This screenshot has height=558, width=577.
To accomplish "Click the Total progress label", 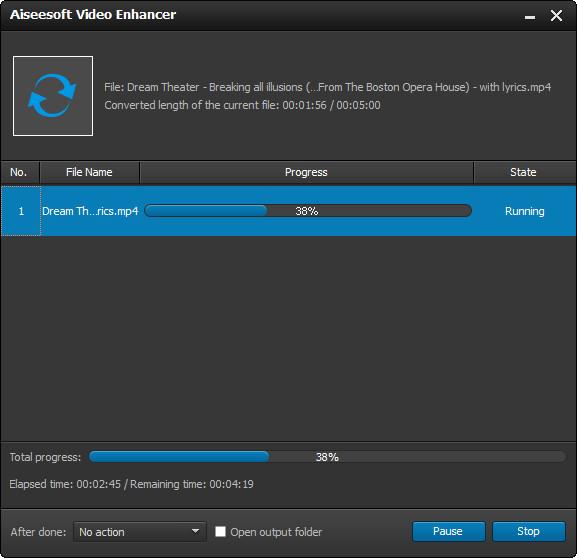I will [x=45, y=457].
